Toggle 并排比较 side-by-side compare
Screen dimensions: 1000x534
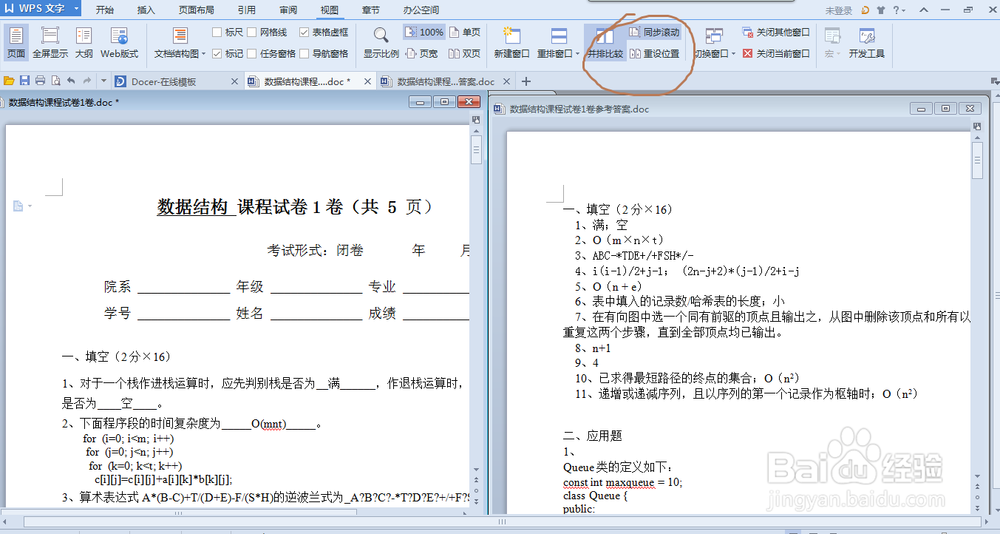605,42
